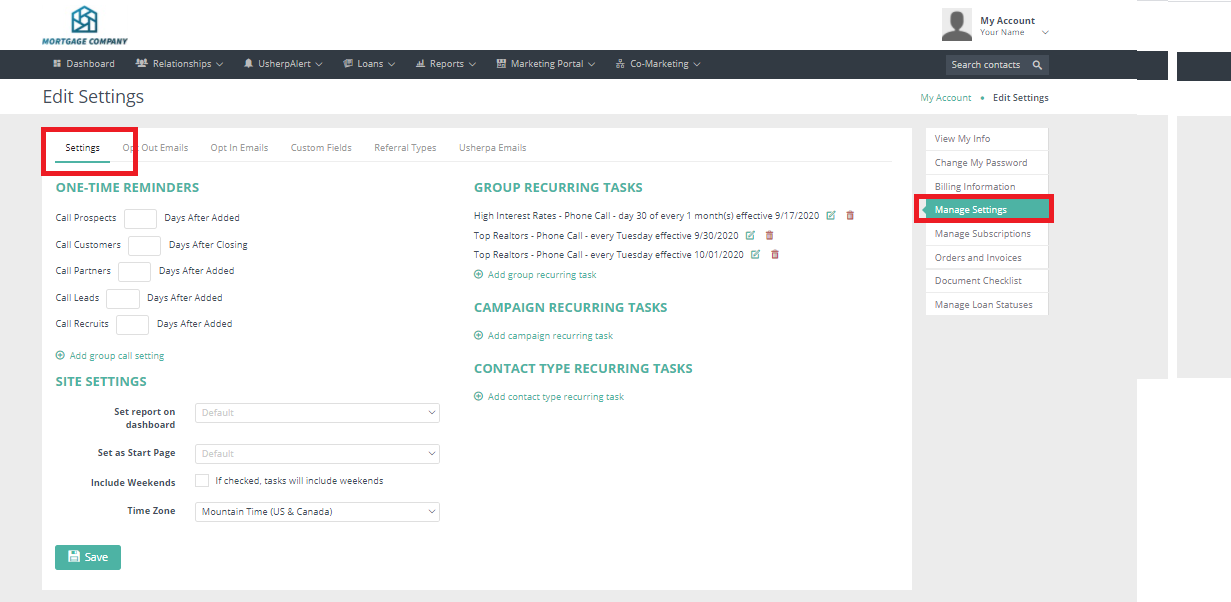Delete Top Realtors task effective 10/01/2020
The height and width of the screenshot is (602, 1231).
775,255
